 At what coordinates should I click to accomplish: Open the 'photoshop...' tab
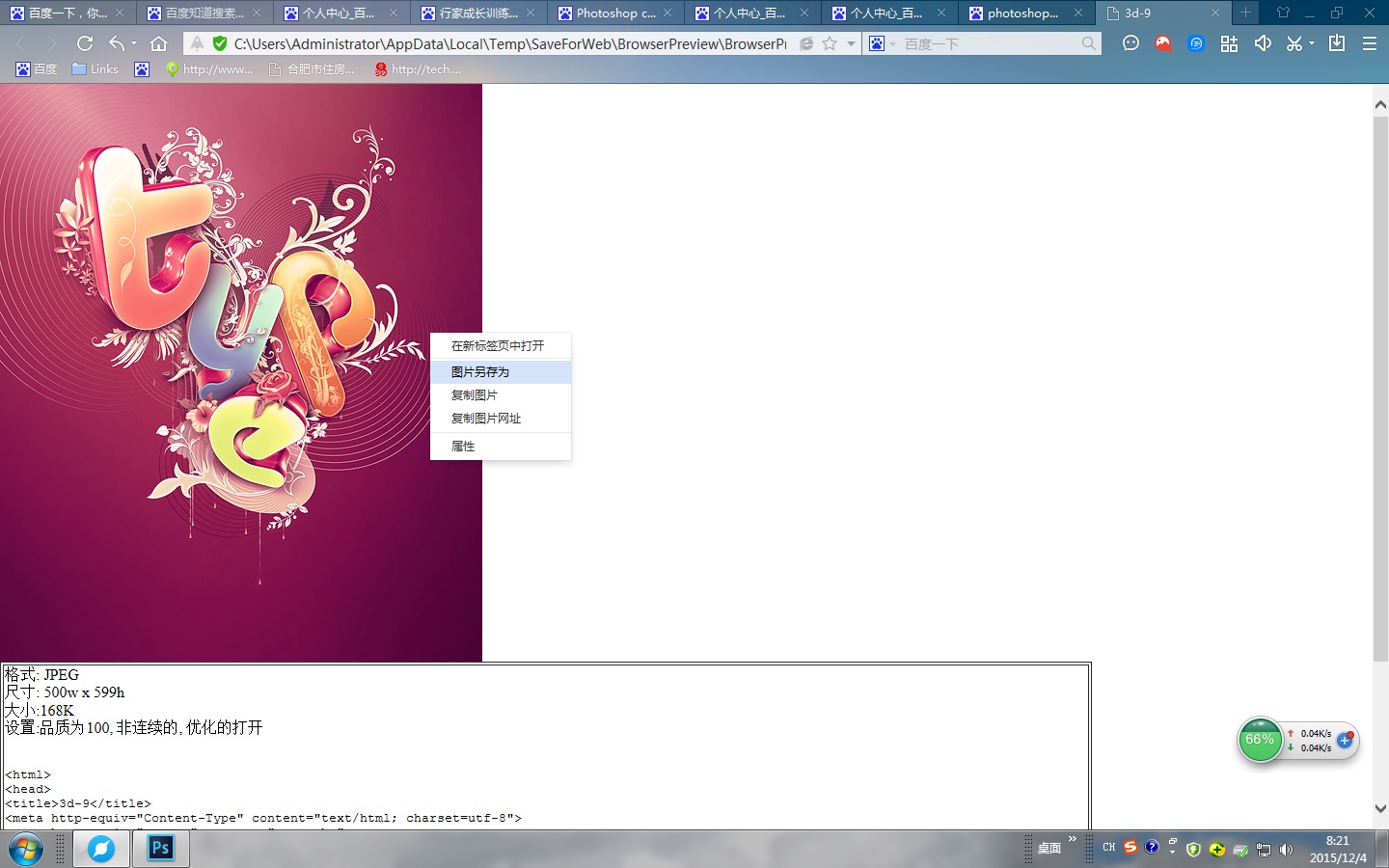(x=1026, y=14)
